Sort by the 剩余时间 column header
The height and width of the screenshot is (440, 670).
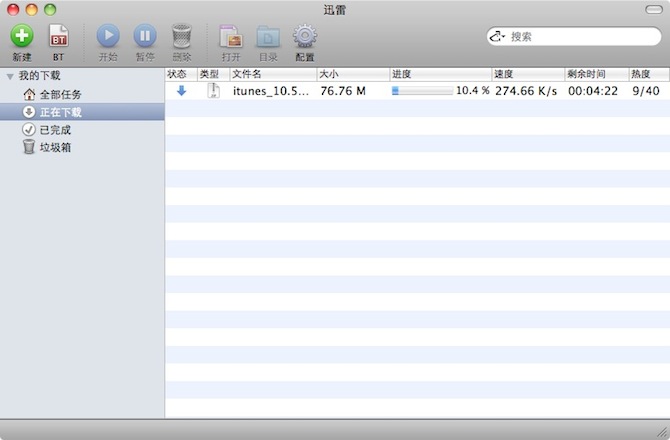click(x=597, y=74)
